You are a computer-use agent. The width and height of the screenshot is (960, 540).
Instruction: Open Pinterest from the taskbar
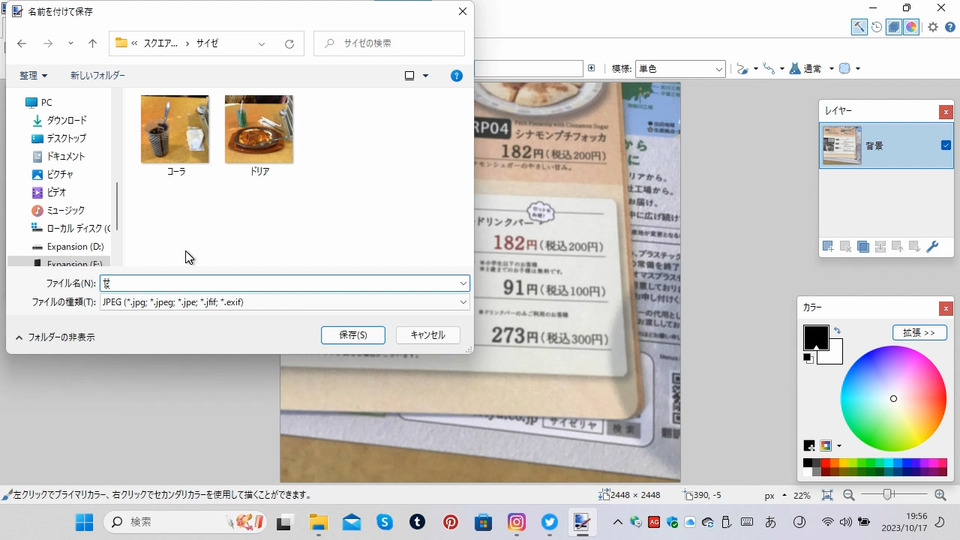pos(451,522)
